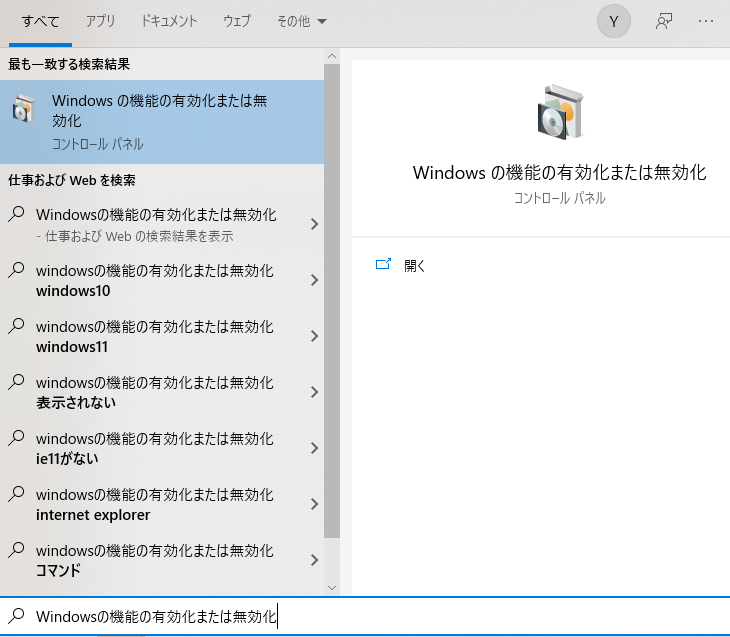Image resolution: width=730 pixels, height=637 pixels.
Task: Click the Y user account avatar
Action: click(x=614, y=21)
